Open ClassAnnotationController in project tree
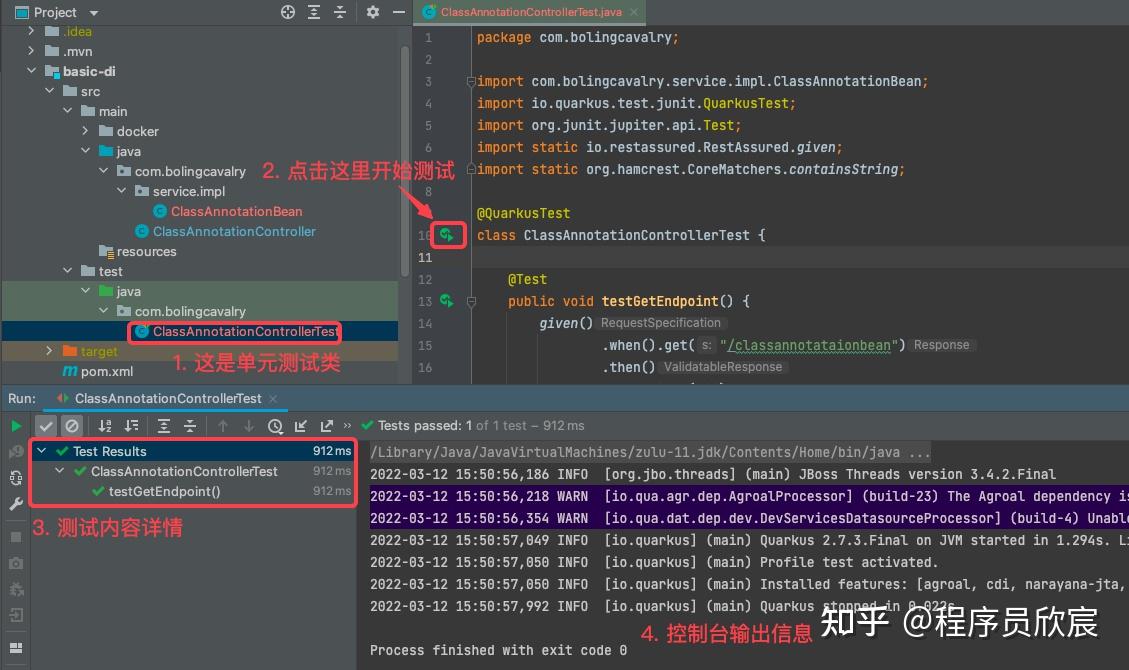Viewport: 1129px width, 670px height. point(234,232)
